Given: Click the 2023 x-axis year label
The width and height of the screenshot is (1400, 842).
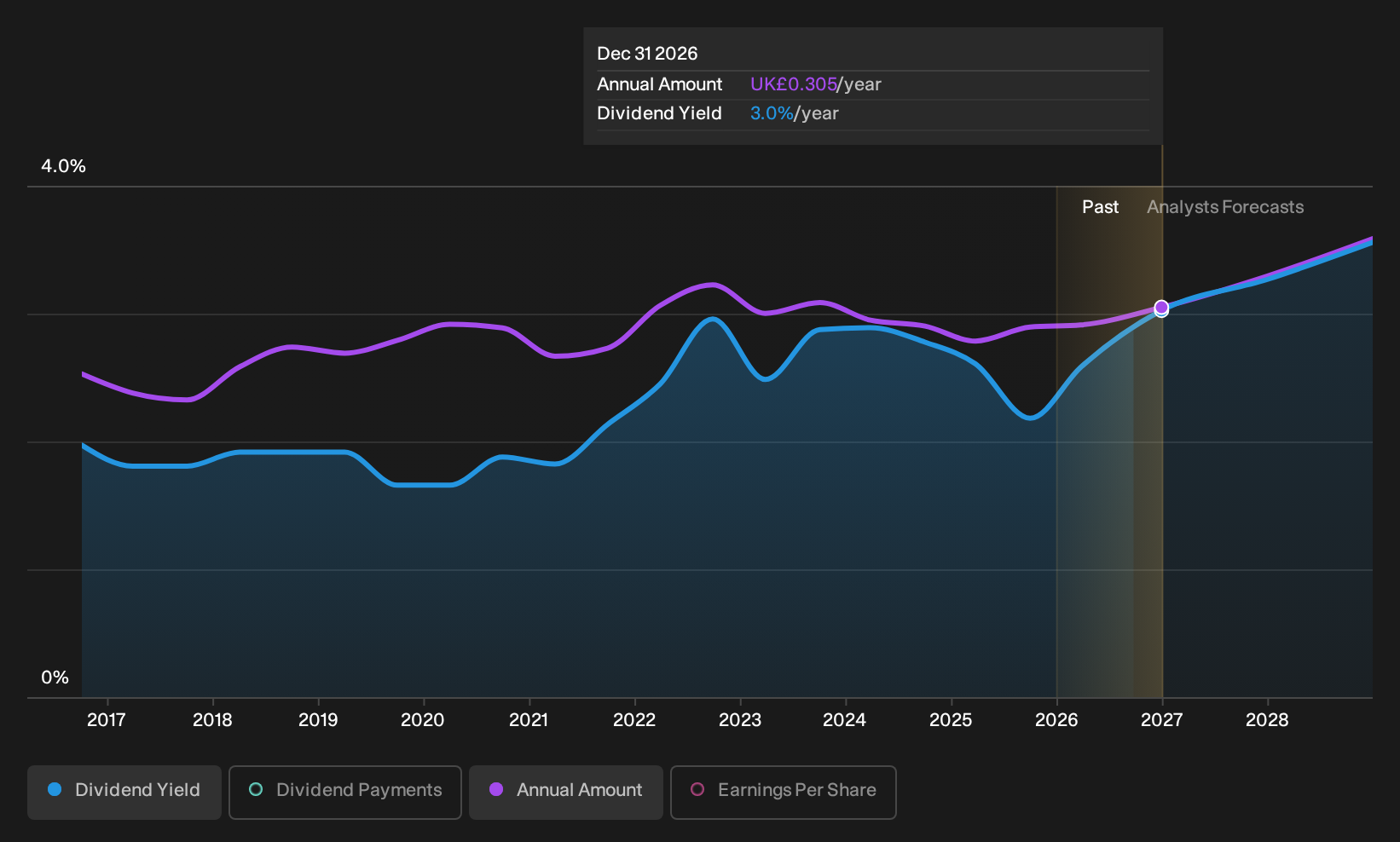Looking at the screenshot, I should coord(740,720).
